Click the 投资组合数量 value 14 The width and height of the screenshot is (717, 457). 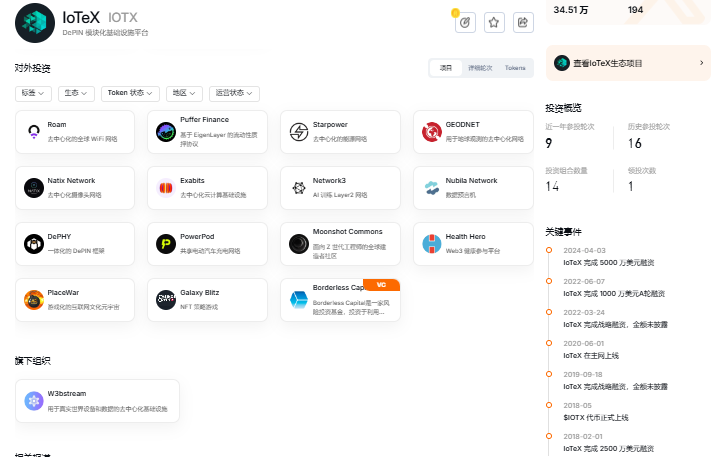[552, 186]
